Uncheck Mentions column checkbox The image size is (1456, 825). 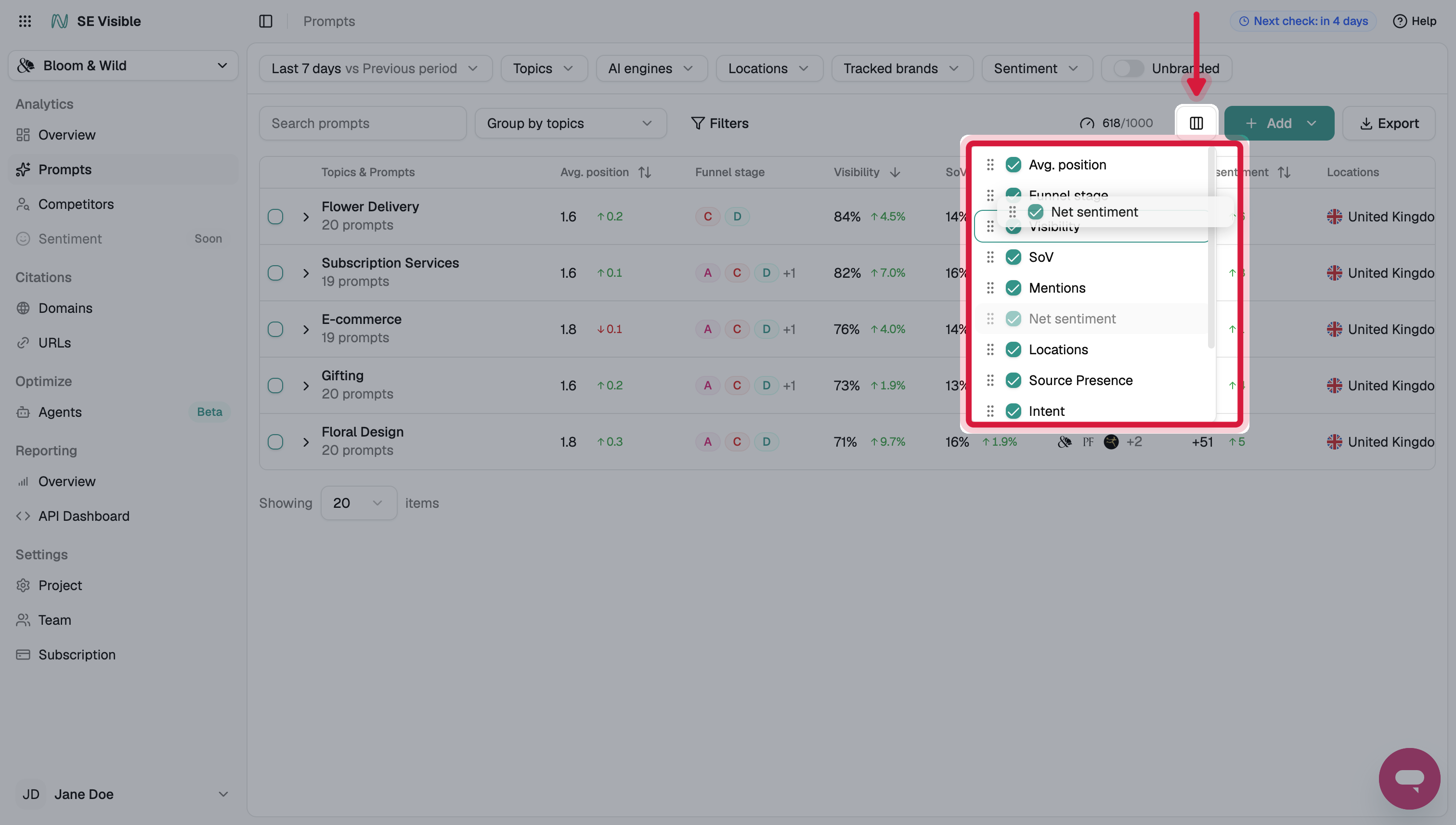point(1014,288)
